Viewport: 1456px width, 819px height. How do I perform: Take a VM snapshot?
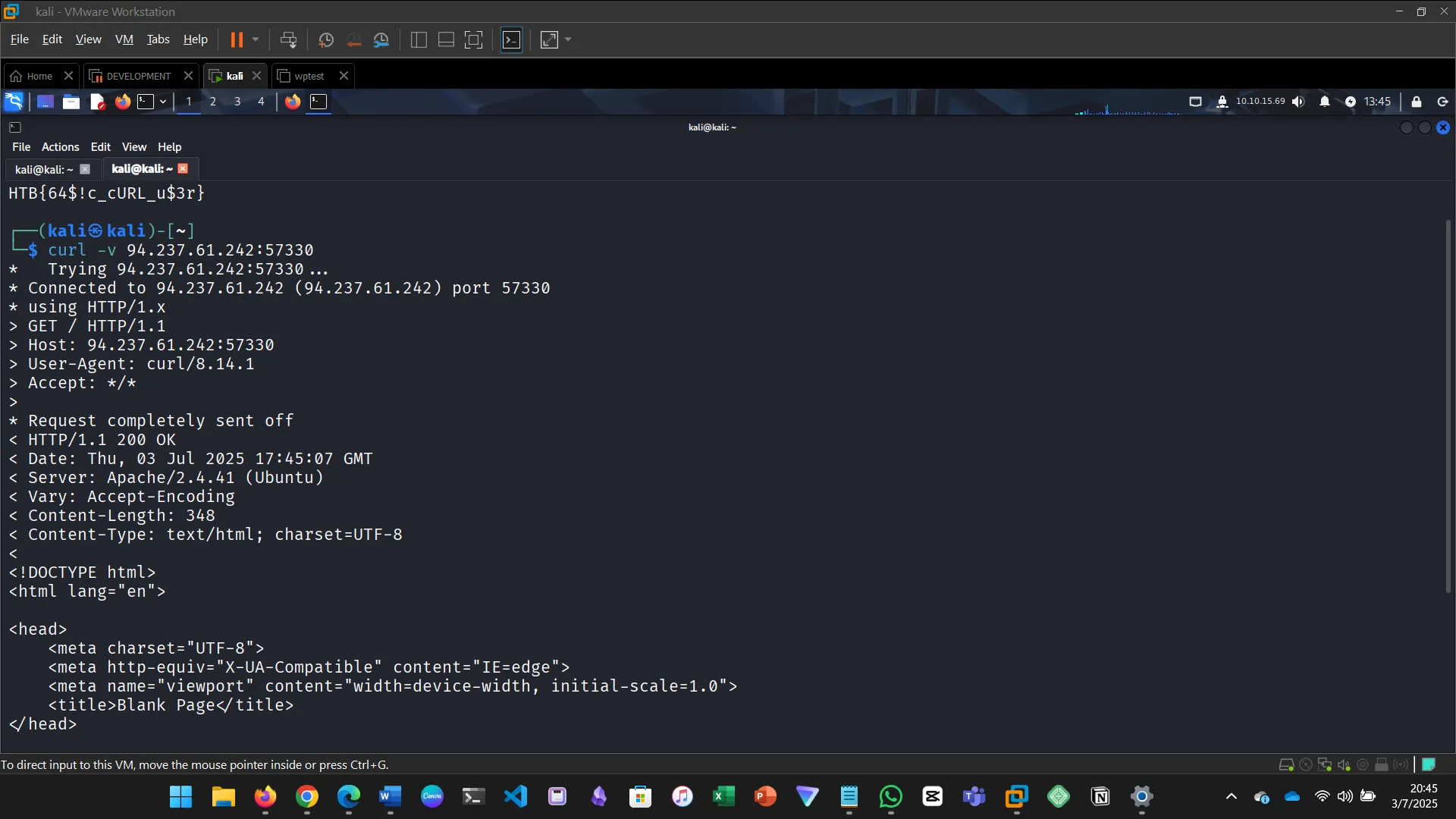click(326, 39)
